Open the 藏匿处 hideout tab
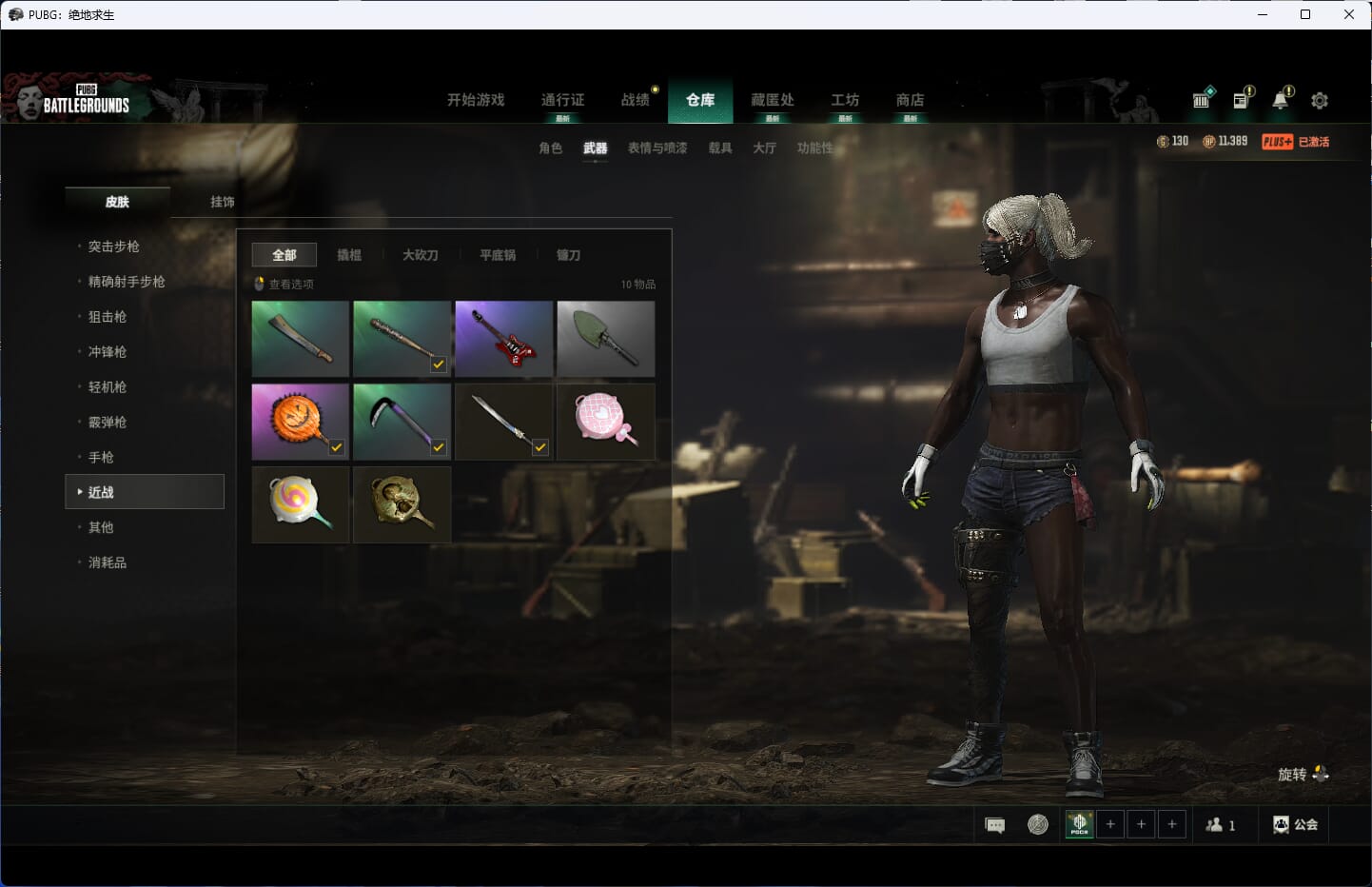Screen dimensions: 1372x887 (x=773, y=101)
